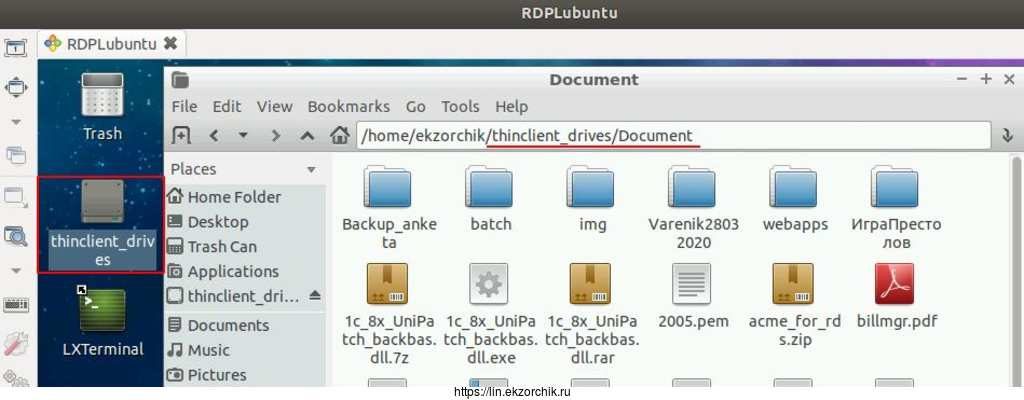Click the home folder toolbar icon
Viewport: 1024px width, 400px height.
pos(340,135)
